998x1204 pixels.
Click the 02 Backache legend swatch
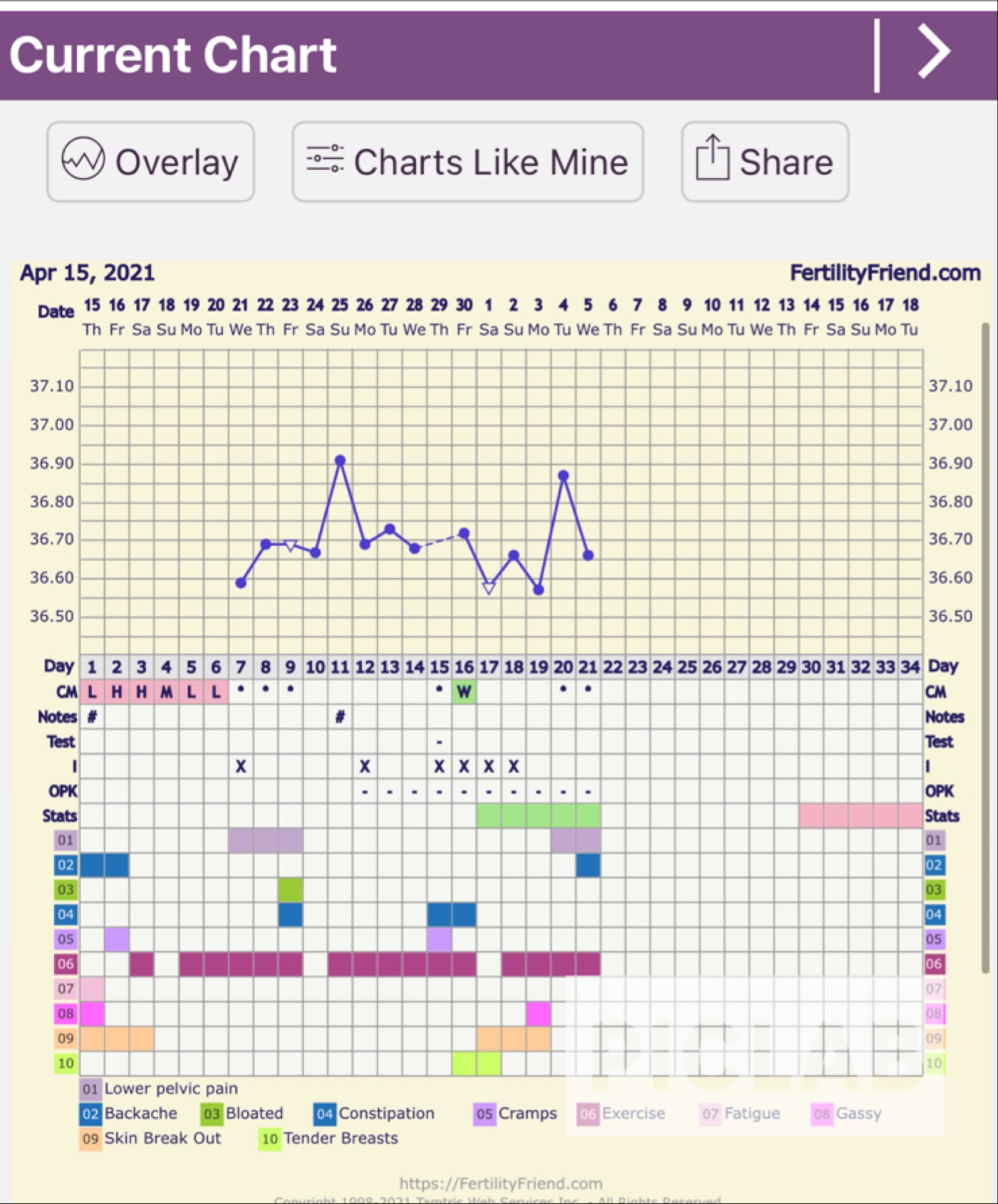click(x=90, y=1114)
